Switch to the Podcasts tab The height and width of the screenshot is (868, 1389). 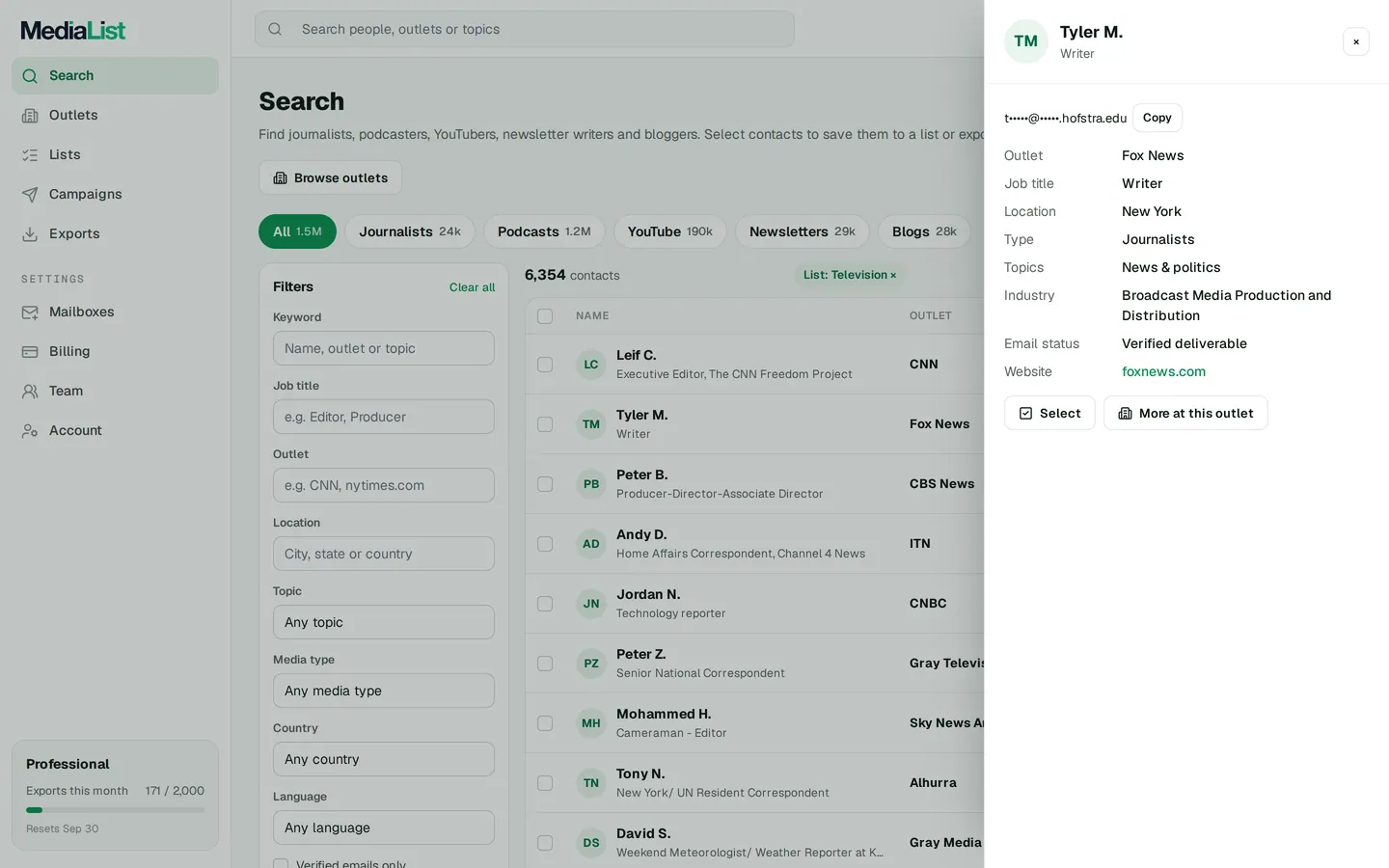tap(544, 231)
